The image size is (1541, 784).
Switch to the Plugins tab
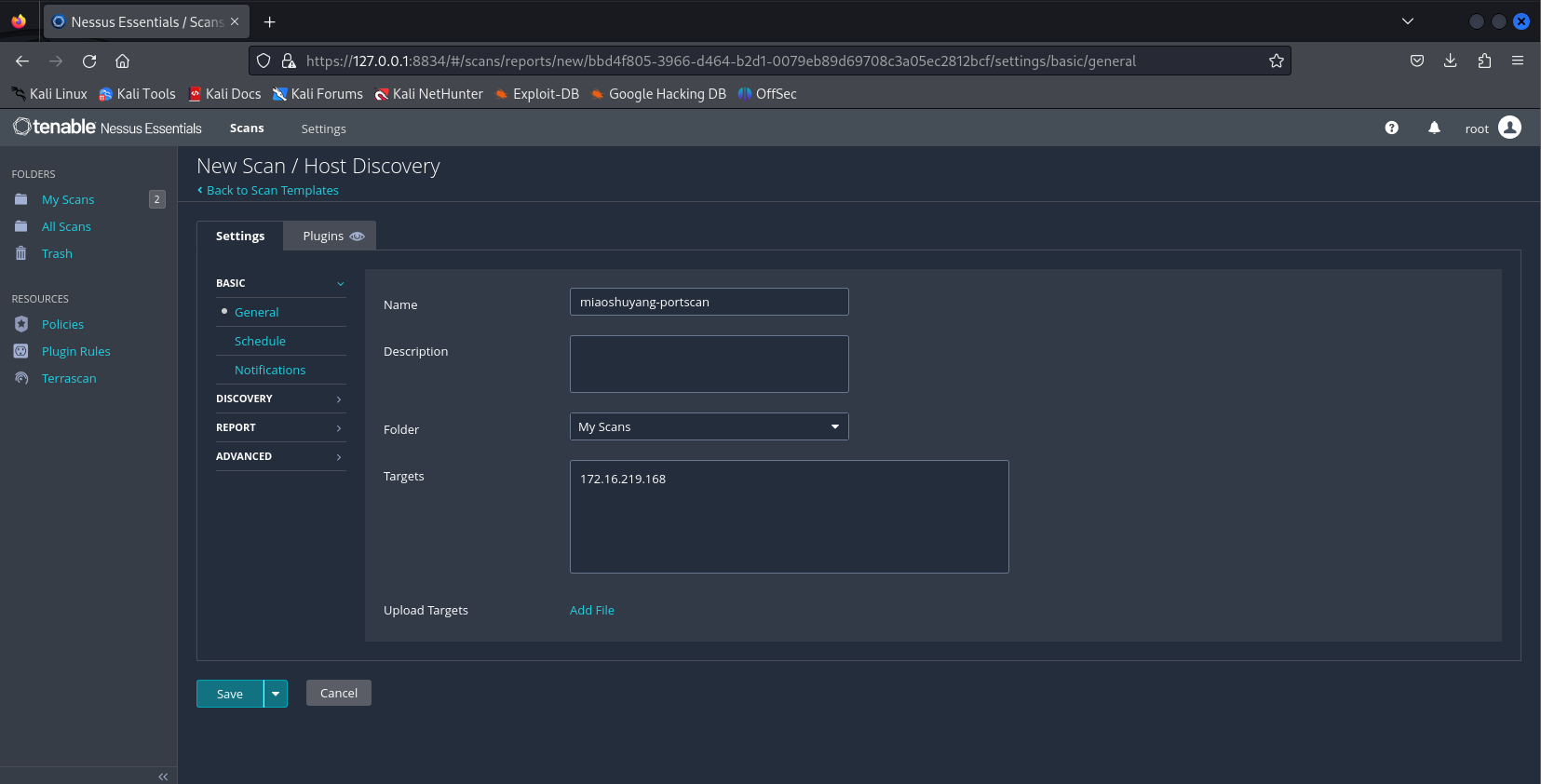click(x=330, y=236)
